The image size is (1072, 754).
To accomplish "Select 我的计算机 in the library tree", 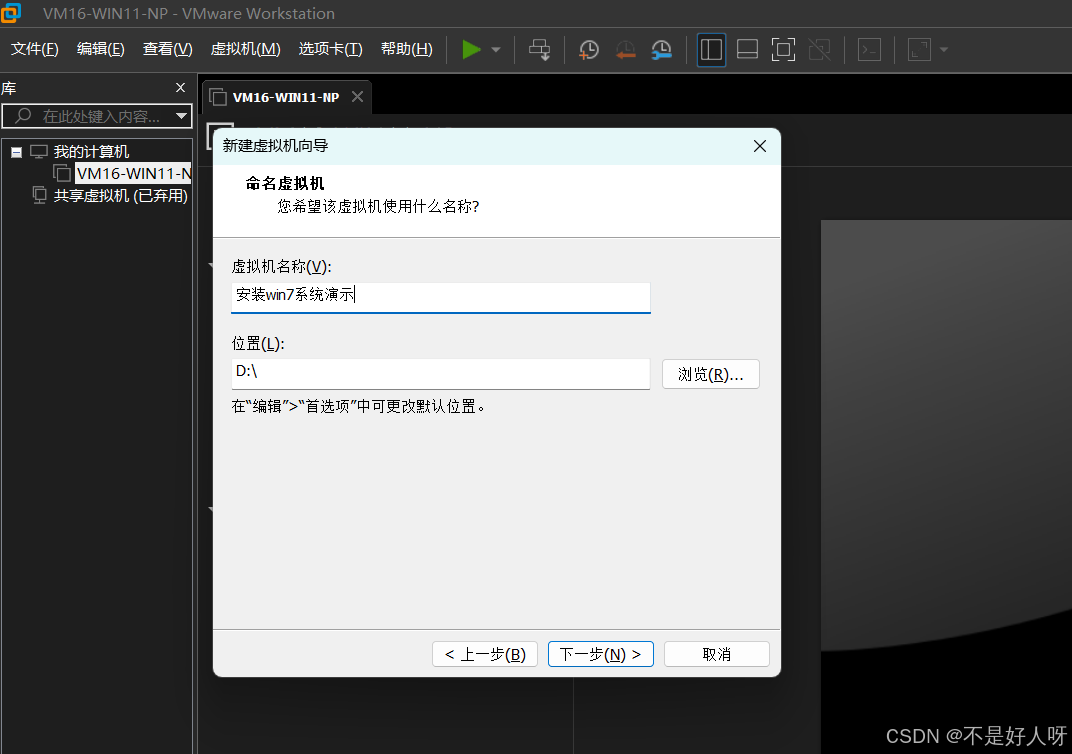I will coord(91,152).
